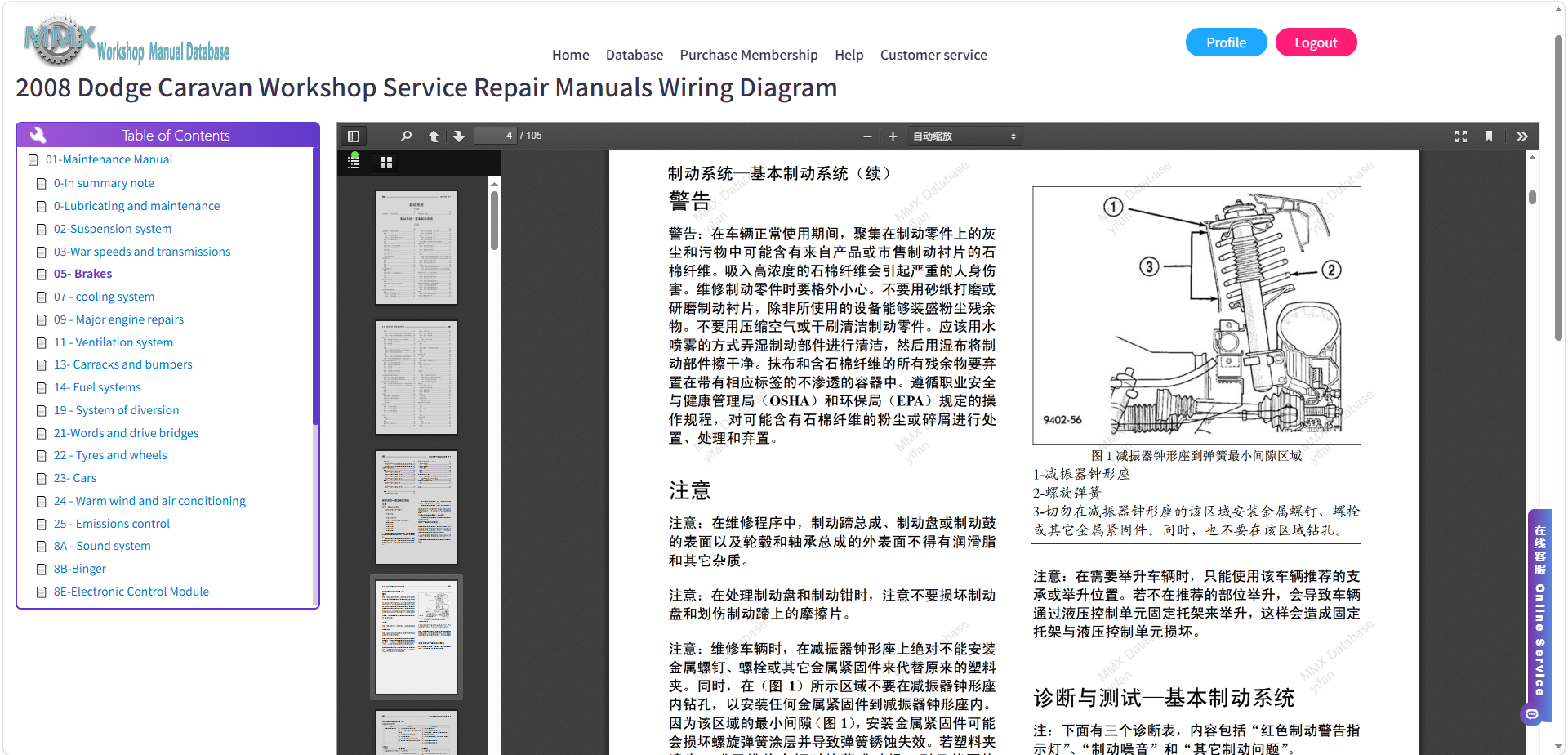Screen dimensions: 1568x755
Task: Open 0-Lubricating and maintenance chapter
Action: point(136,206)
